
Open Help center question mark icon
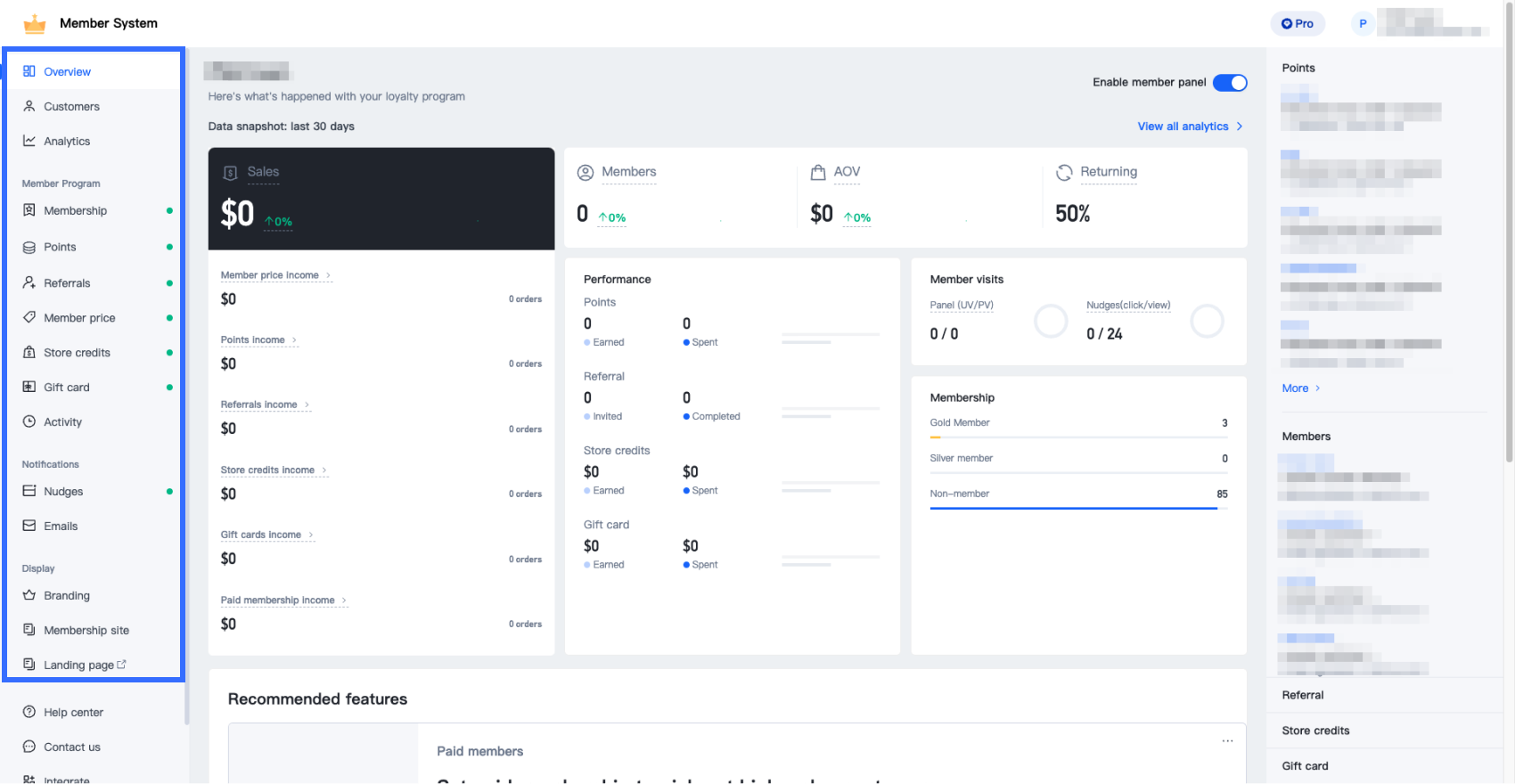point(29,712)
